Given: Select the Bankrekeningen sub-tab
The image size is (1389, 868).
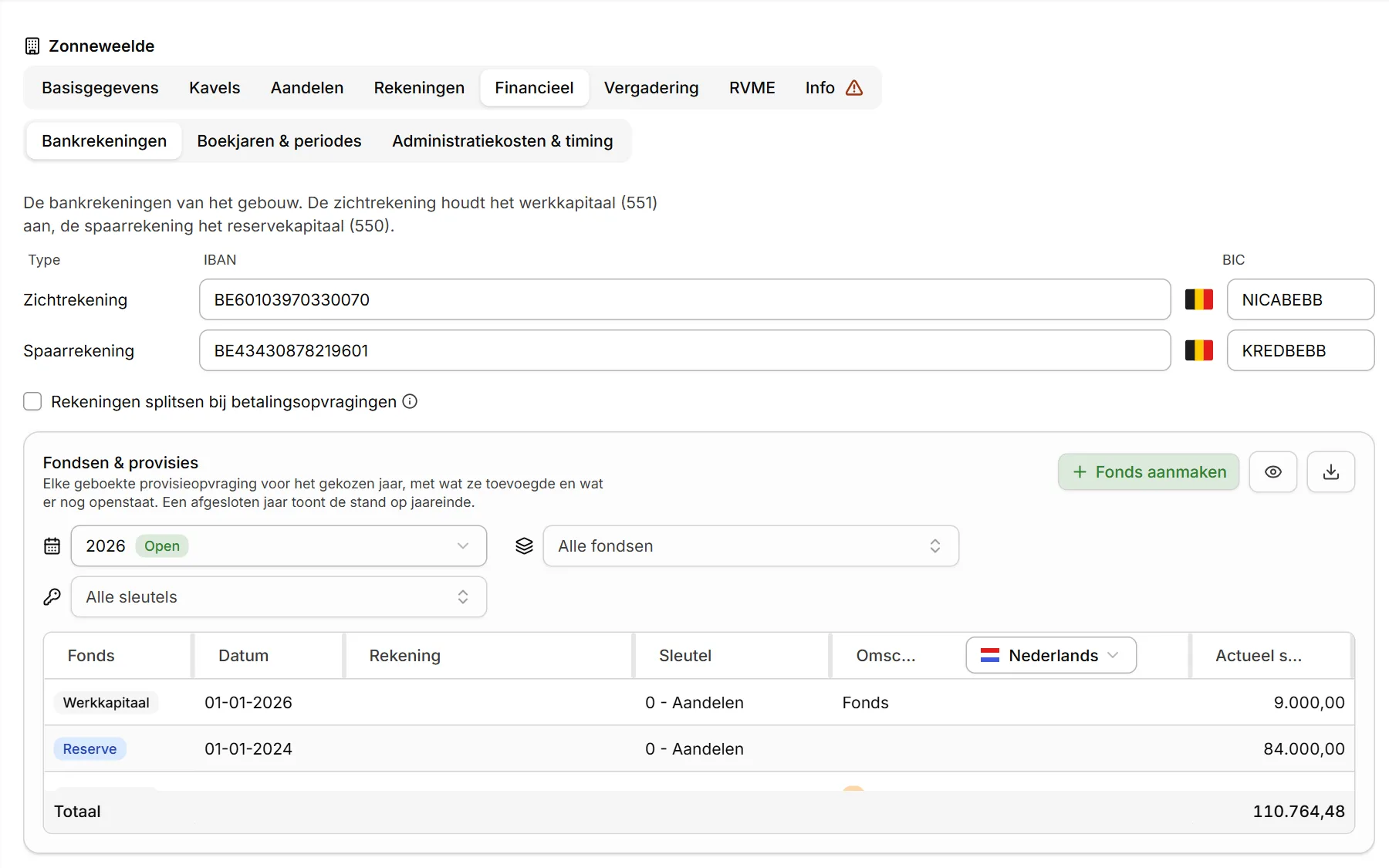Looking at the screenshot, I should [x=104, y=141].
